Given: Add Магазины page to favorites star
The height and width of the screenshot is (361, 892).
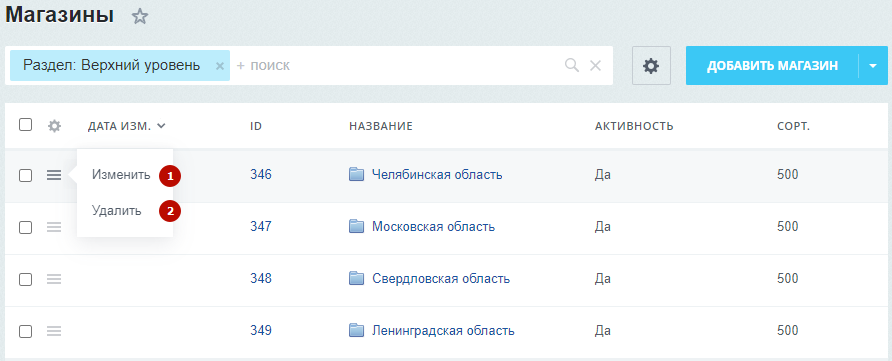Looking at the screenshot, I should pos(139,16).
